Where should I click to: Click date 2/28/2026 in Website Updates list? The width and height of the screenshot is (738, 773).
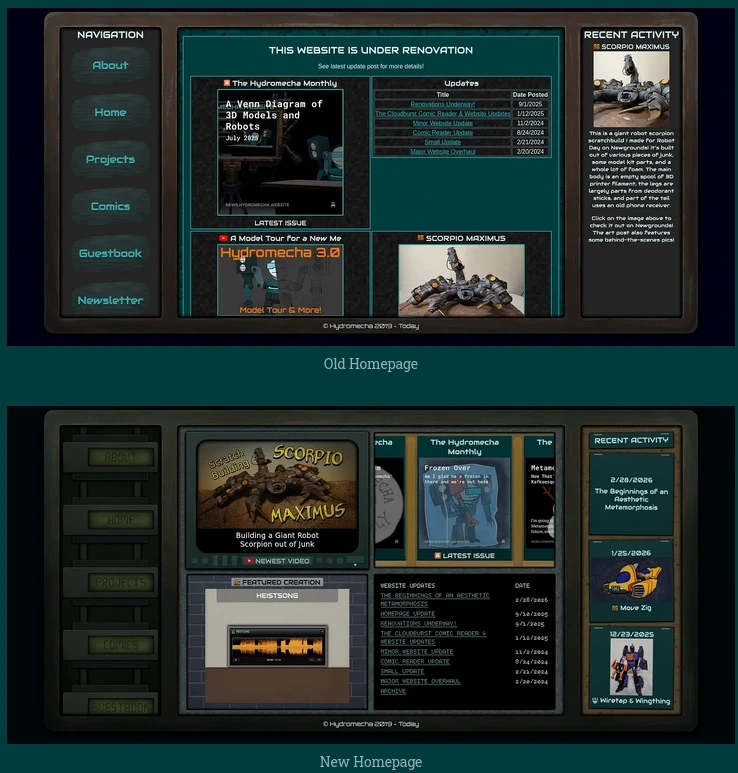(531, 599)
